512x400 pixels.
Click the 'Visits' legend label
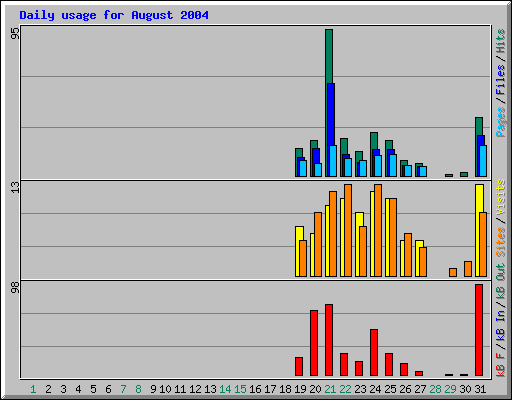pos(500,197)
